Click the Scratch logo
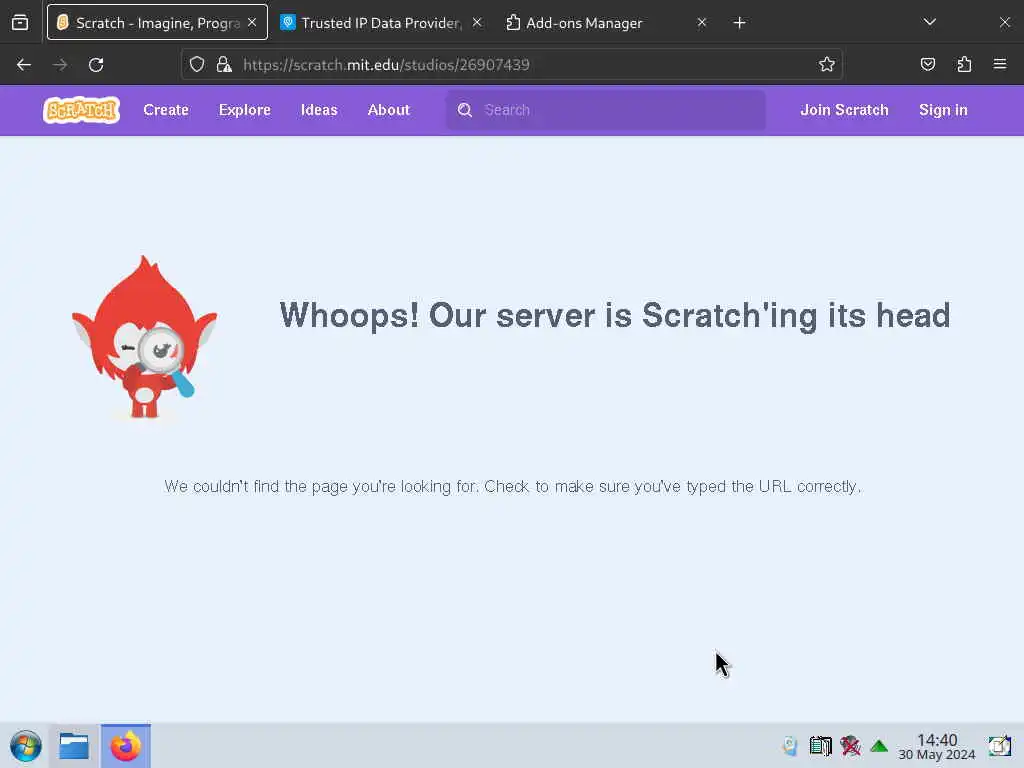The height and width of the screenshot is (768, 1024). (x=82, y=110)
